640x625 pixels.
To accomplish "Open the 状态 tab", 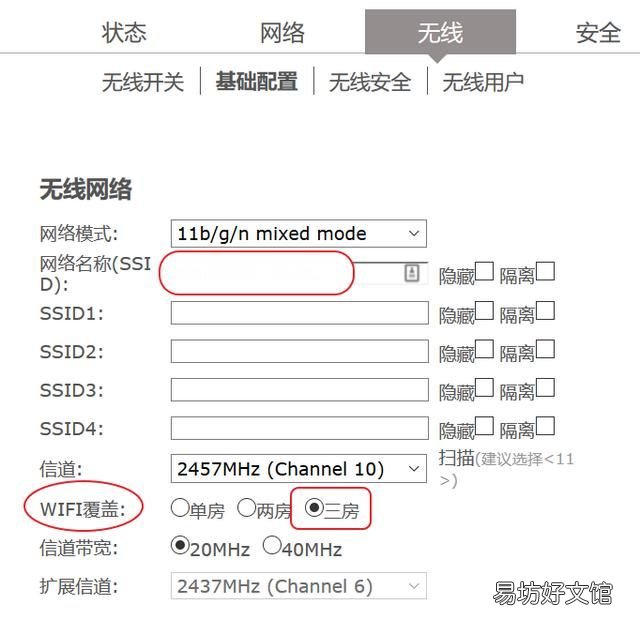I will [124, 33].
